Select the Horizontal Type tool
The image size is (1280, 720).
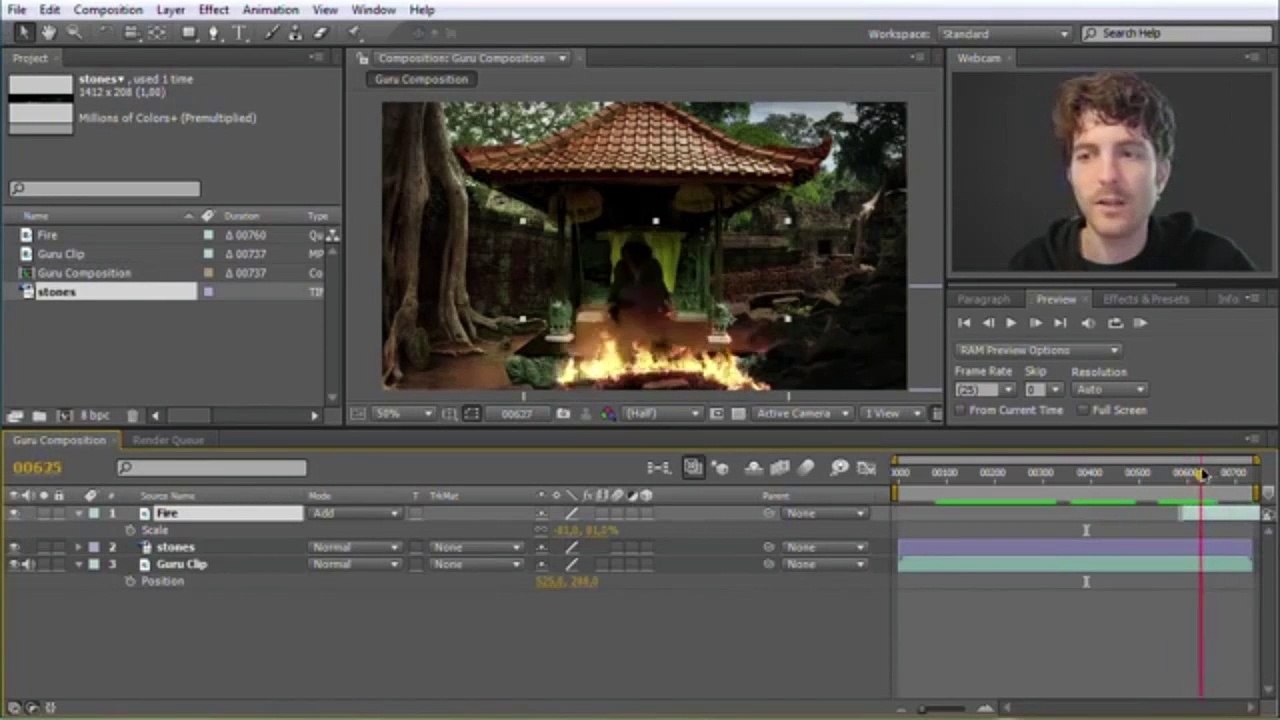[240, 33]
